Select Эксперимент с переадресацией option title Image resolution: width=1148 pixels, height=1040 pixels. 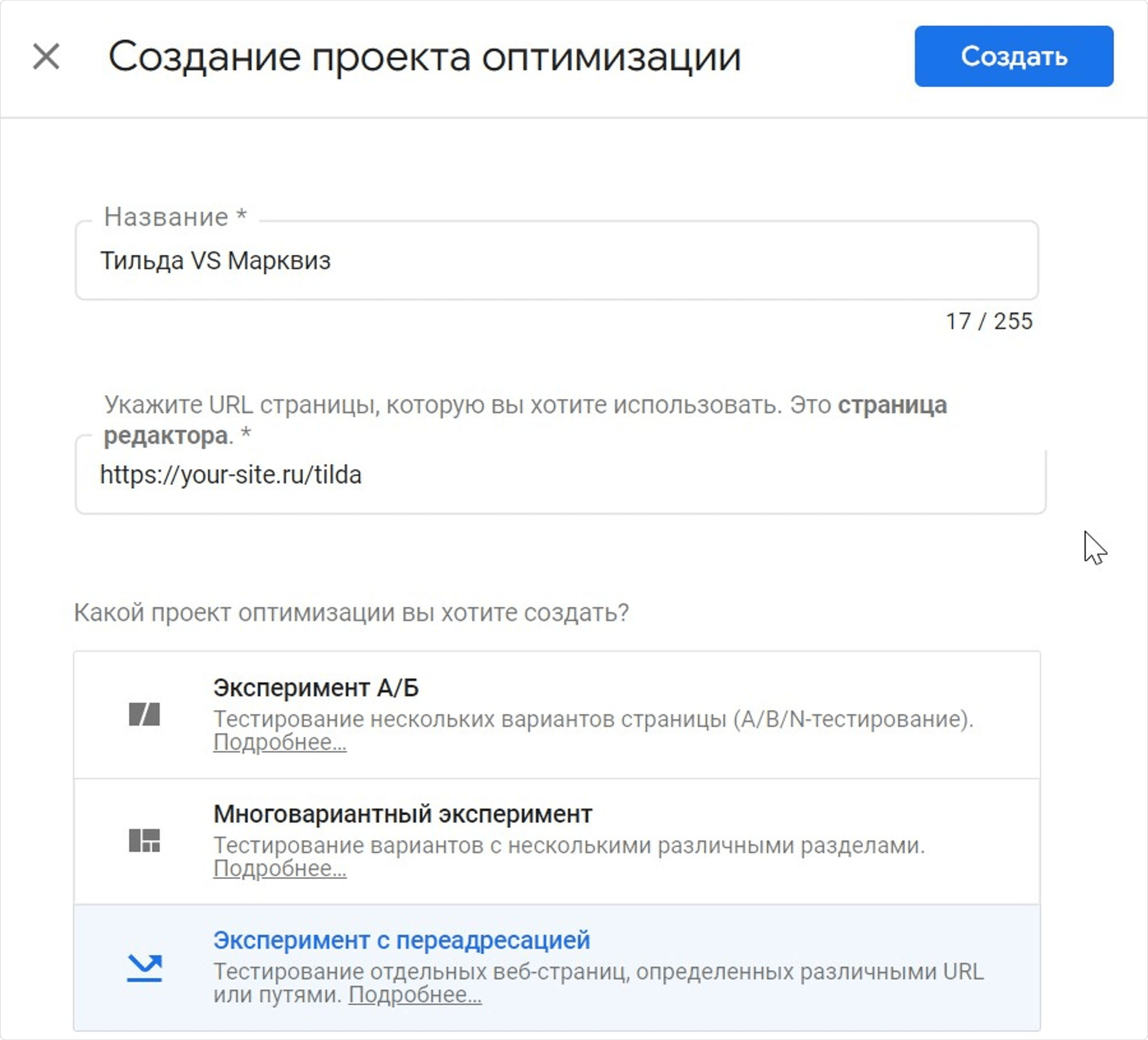(x=401, y=940)
